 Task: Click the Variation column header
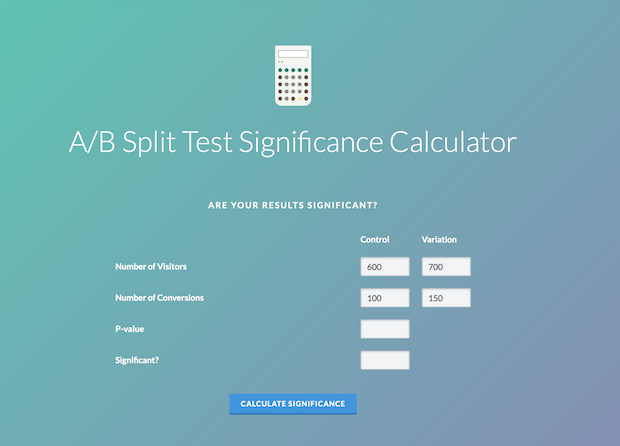coord(440,240)
